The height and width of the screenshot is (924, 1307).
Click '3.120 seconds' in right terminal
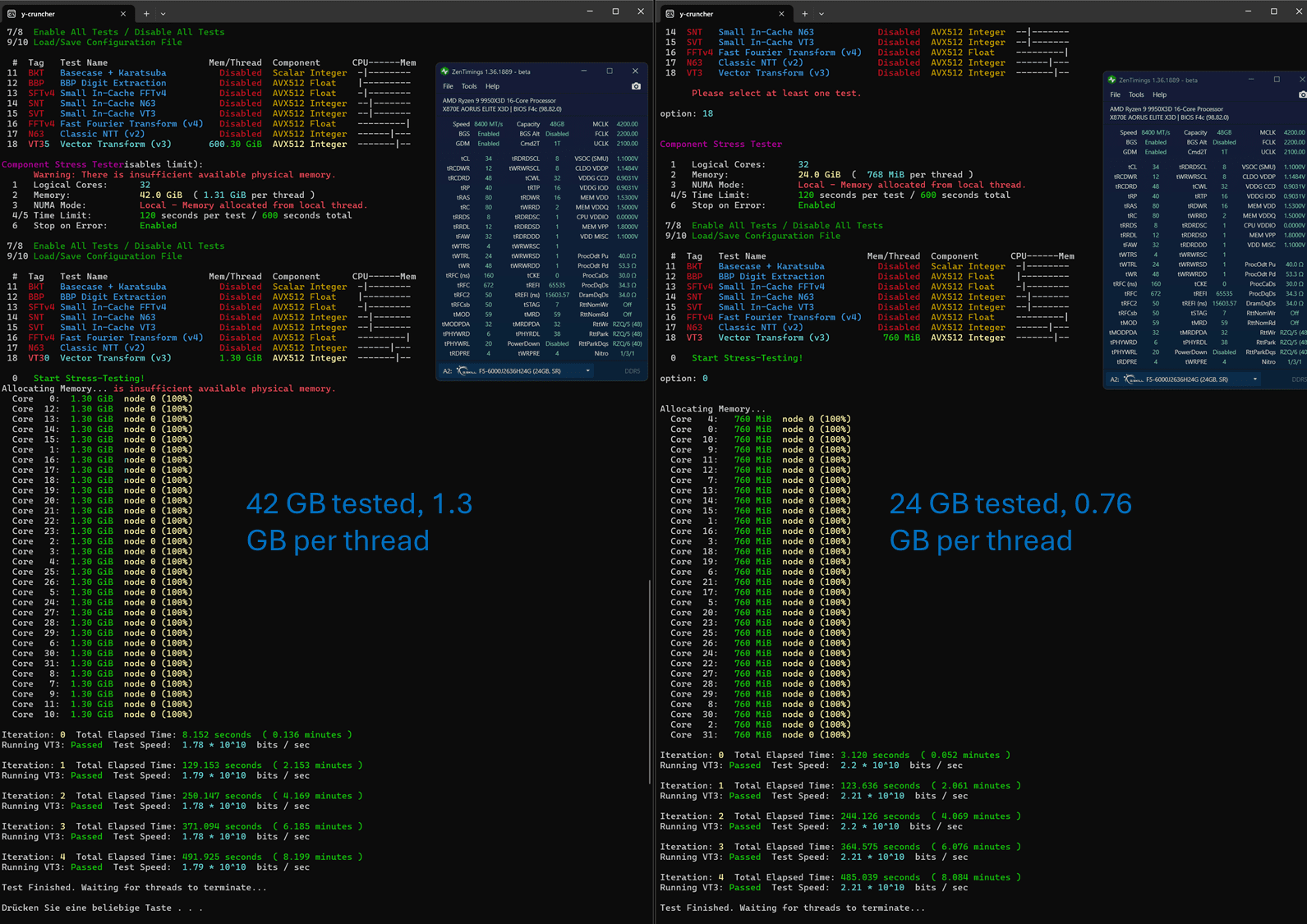[875, 755]
